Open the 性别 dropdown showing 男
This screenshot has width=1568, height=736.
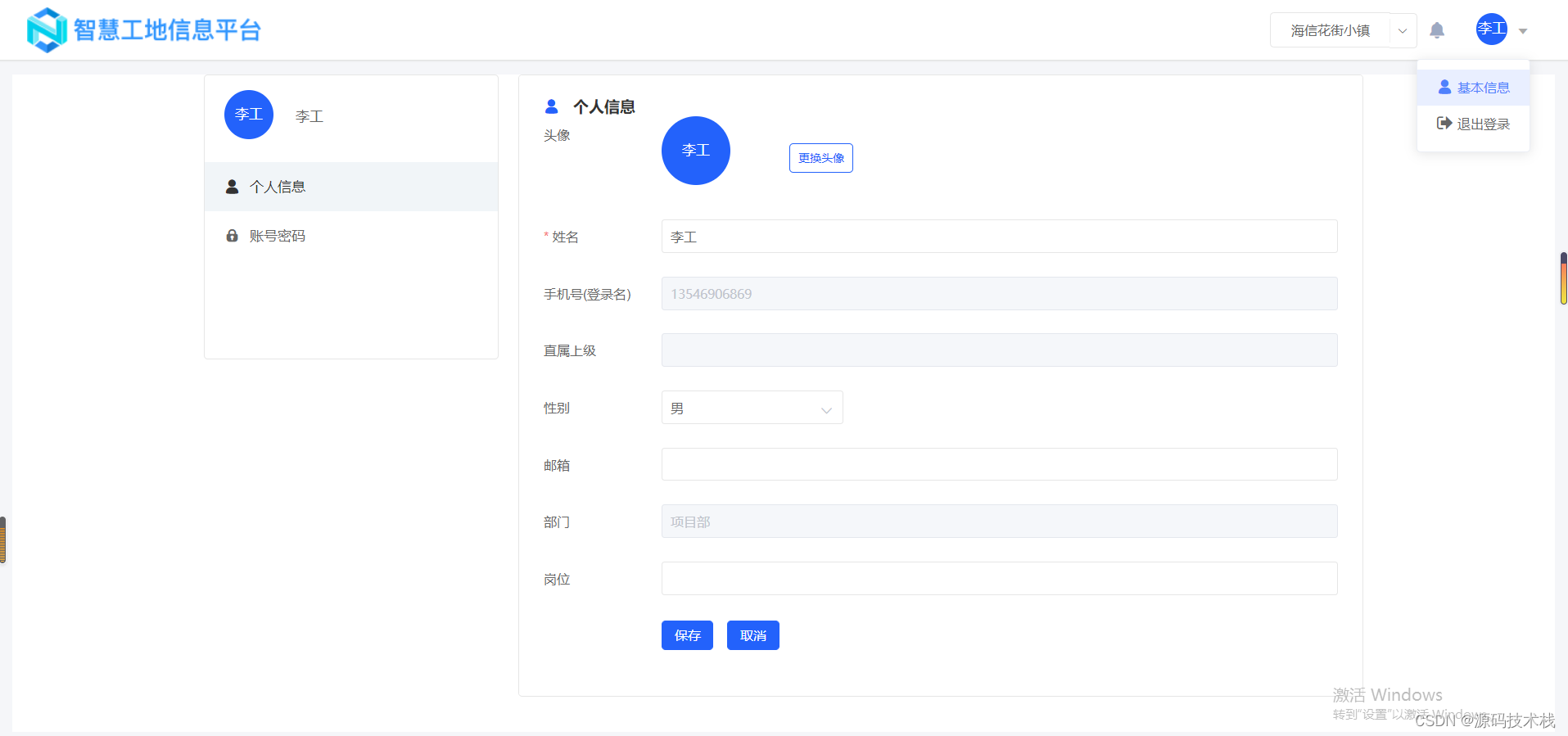[x=752, y=408]
